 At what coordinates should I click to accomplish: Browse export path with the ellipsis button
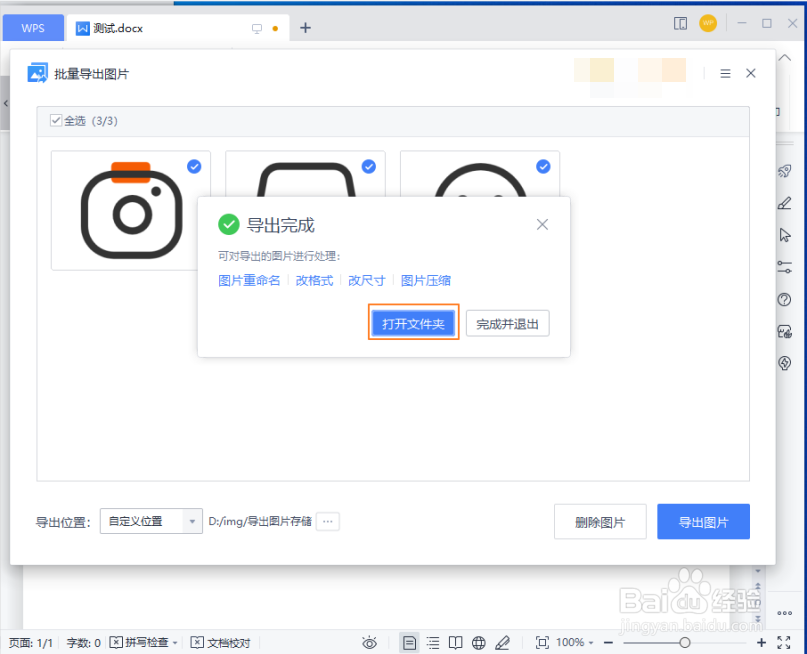(327, 521)
